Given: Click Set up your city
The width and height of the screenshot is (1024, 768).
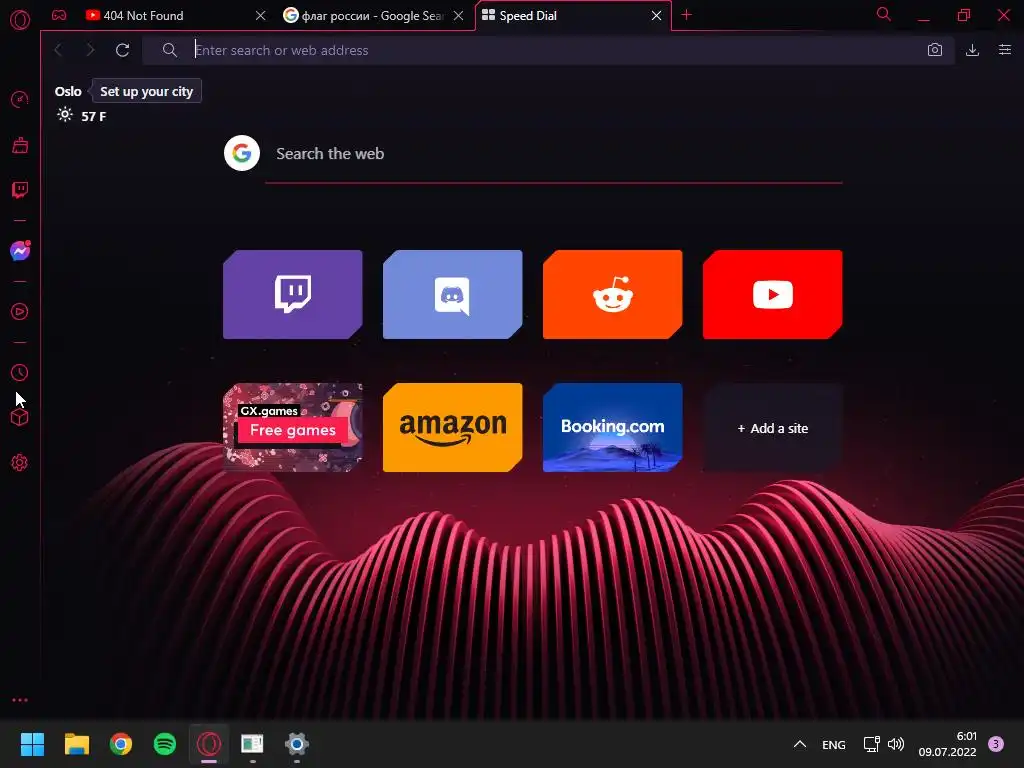Looking at the screenshot, I should tap(146, 91).
